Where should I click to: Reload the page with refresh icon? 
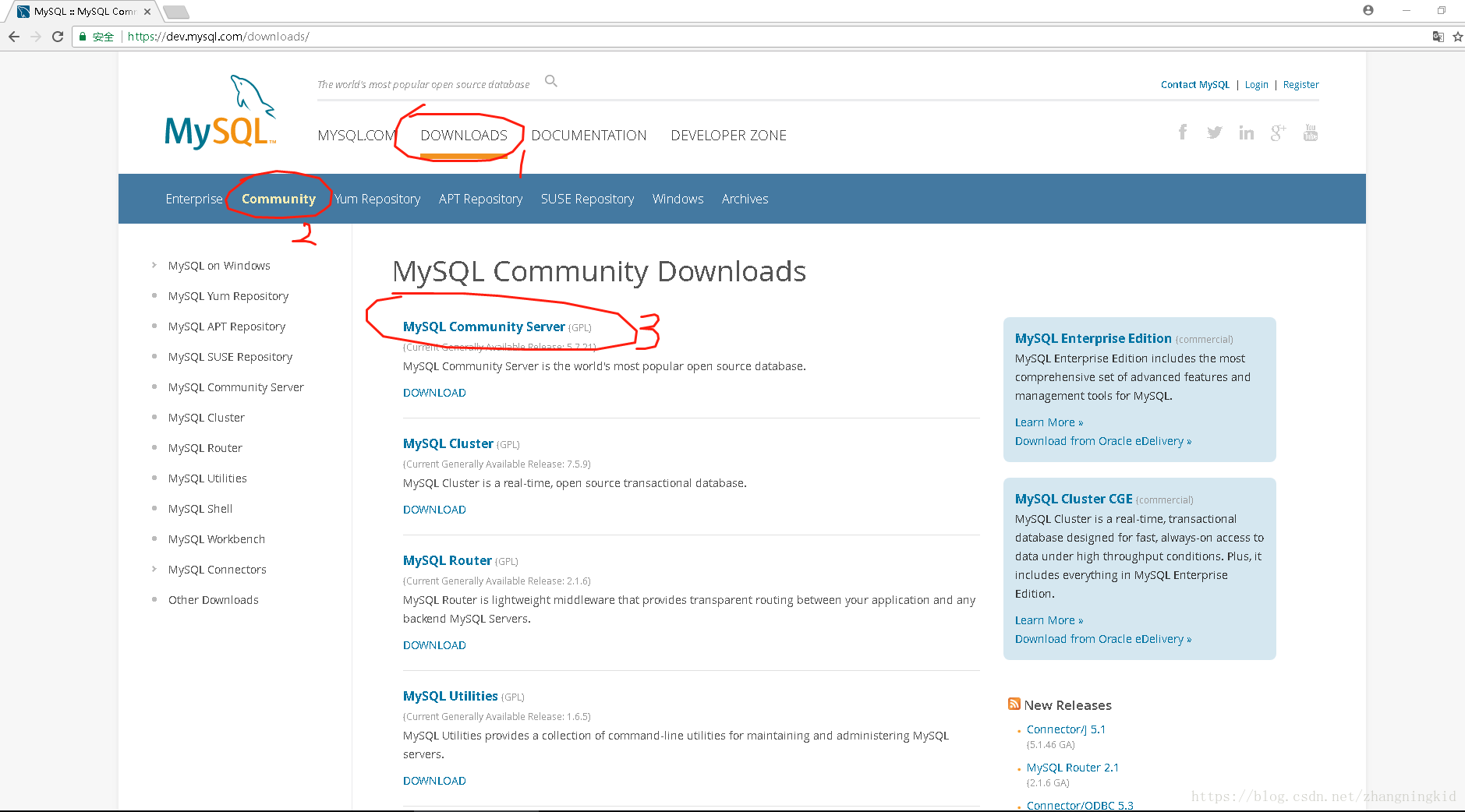(x=58, y=37)
